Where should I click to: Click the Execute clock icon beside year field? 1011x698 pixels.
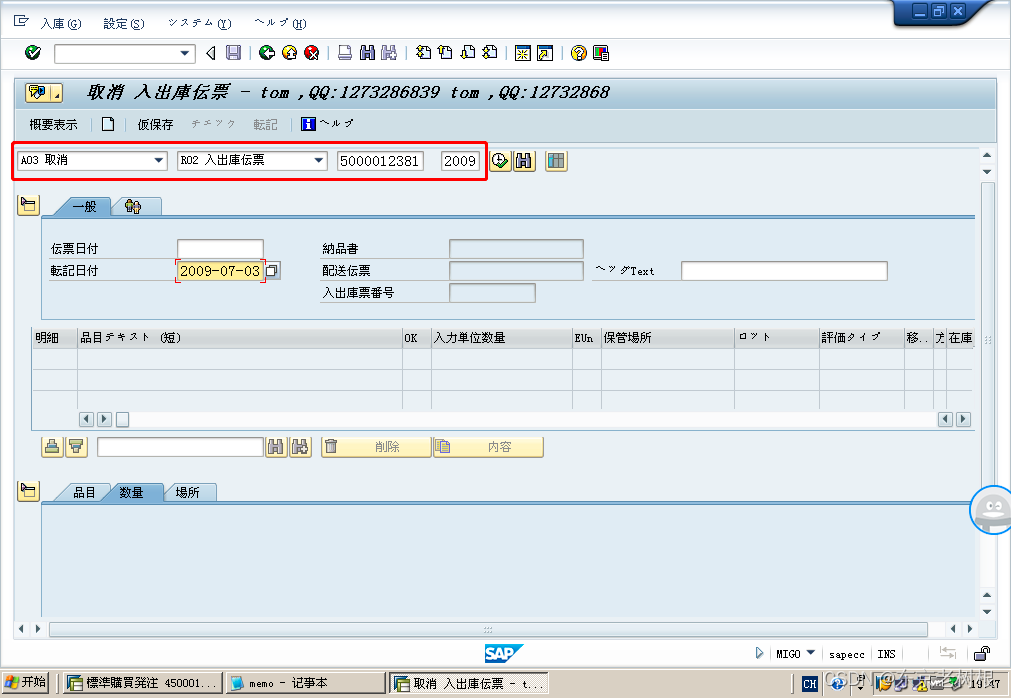click(499, 161)
